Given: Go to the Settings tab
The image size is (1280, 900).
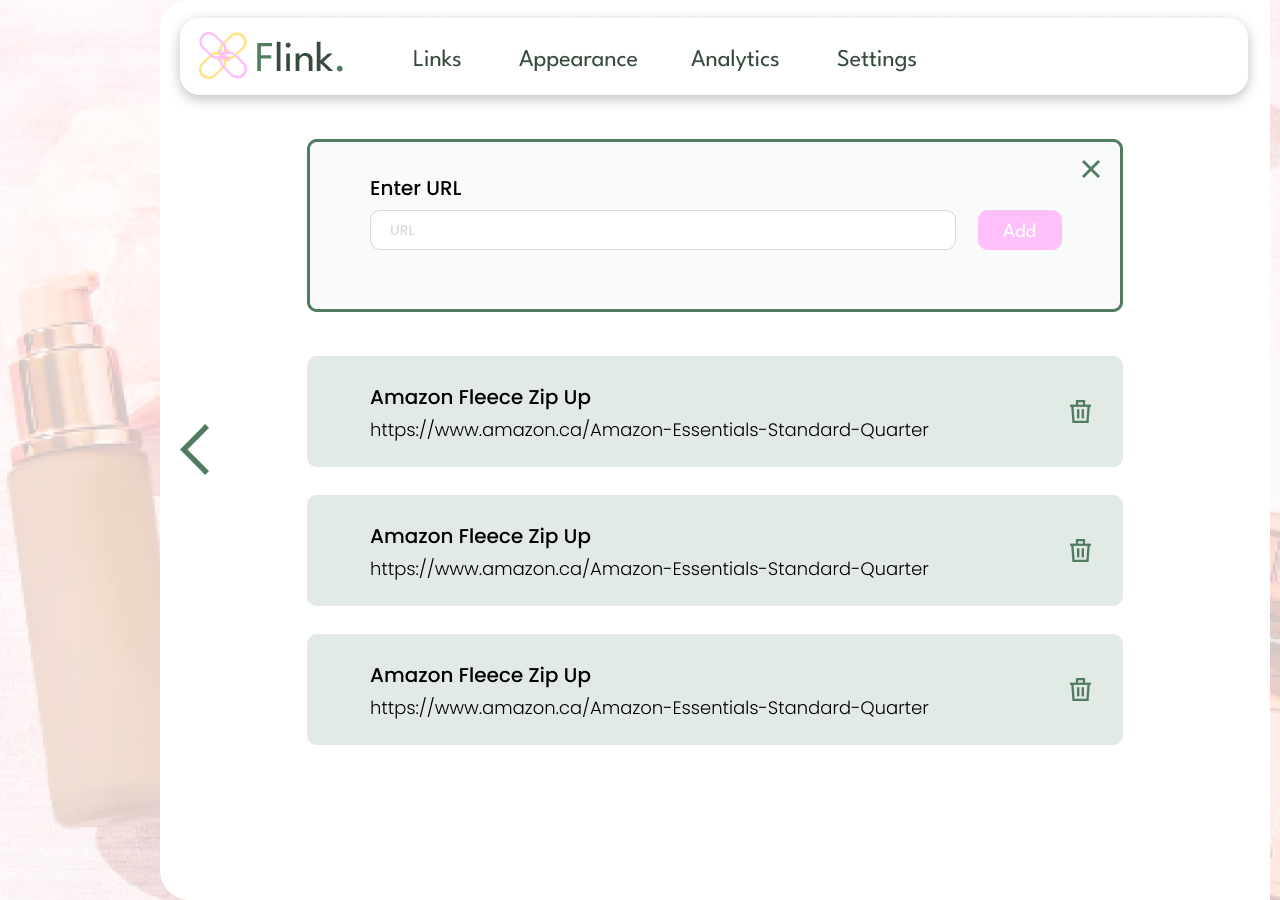Looking at the screenshot, I should point(877,59).
